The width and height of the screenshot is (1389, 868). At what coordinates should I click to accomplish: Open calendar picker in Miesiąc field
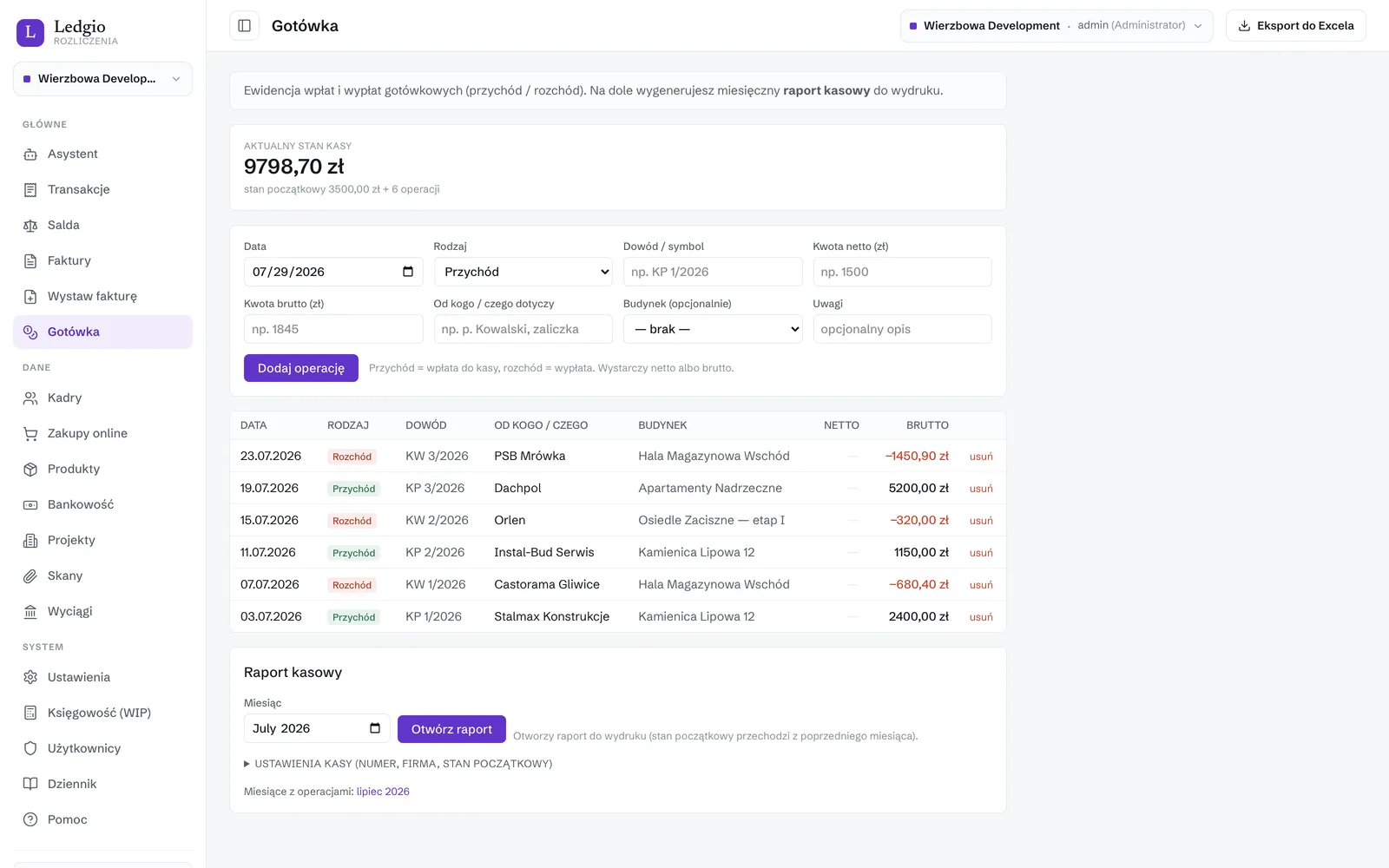coord(375,728)
